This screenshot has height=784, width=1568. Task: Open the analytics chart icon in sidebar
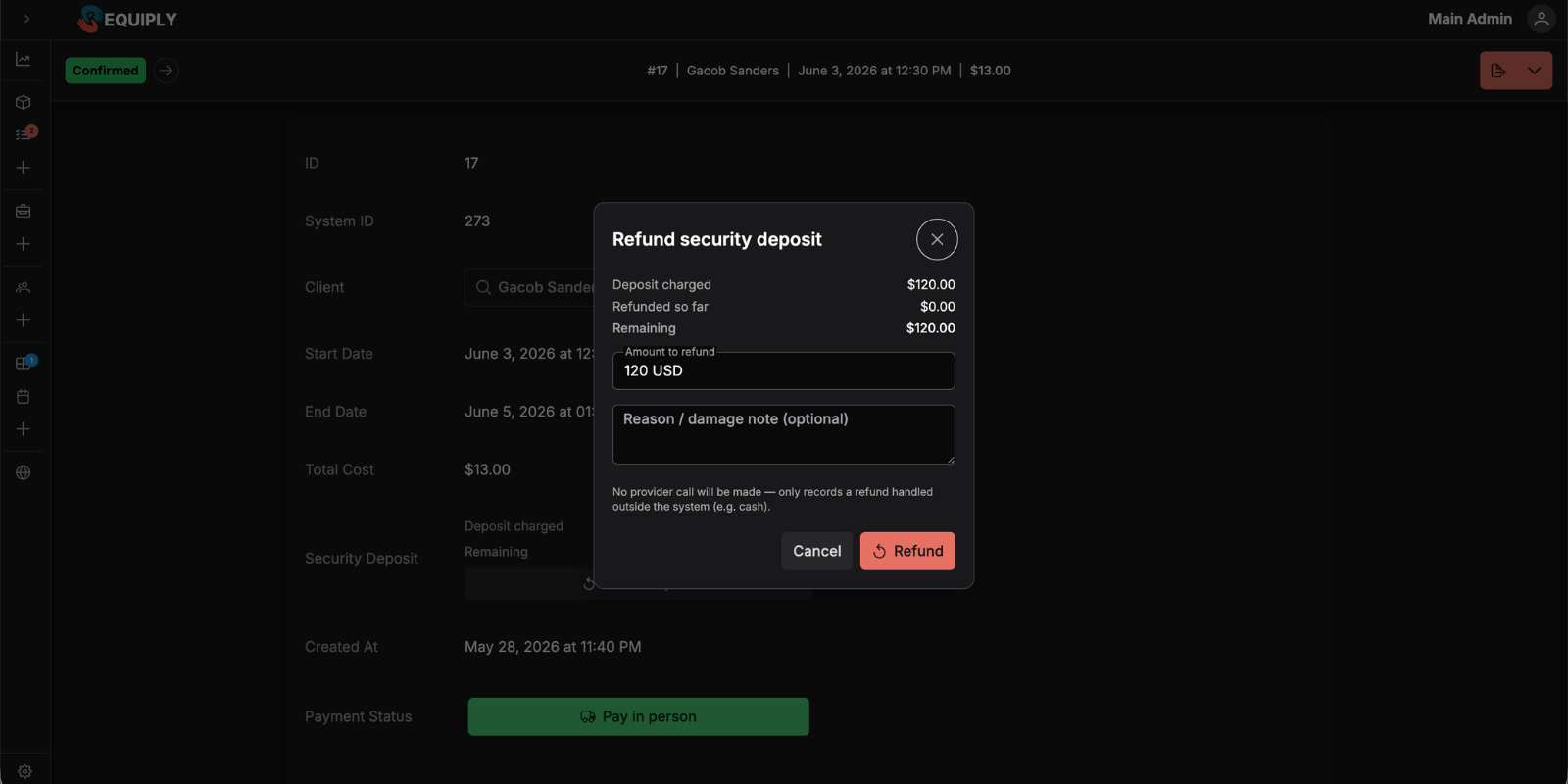24,60
